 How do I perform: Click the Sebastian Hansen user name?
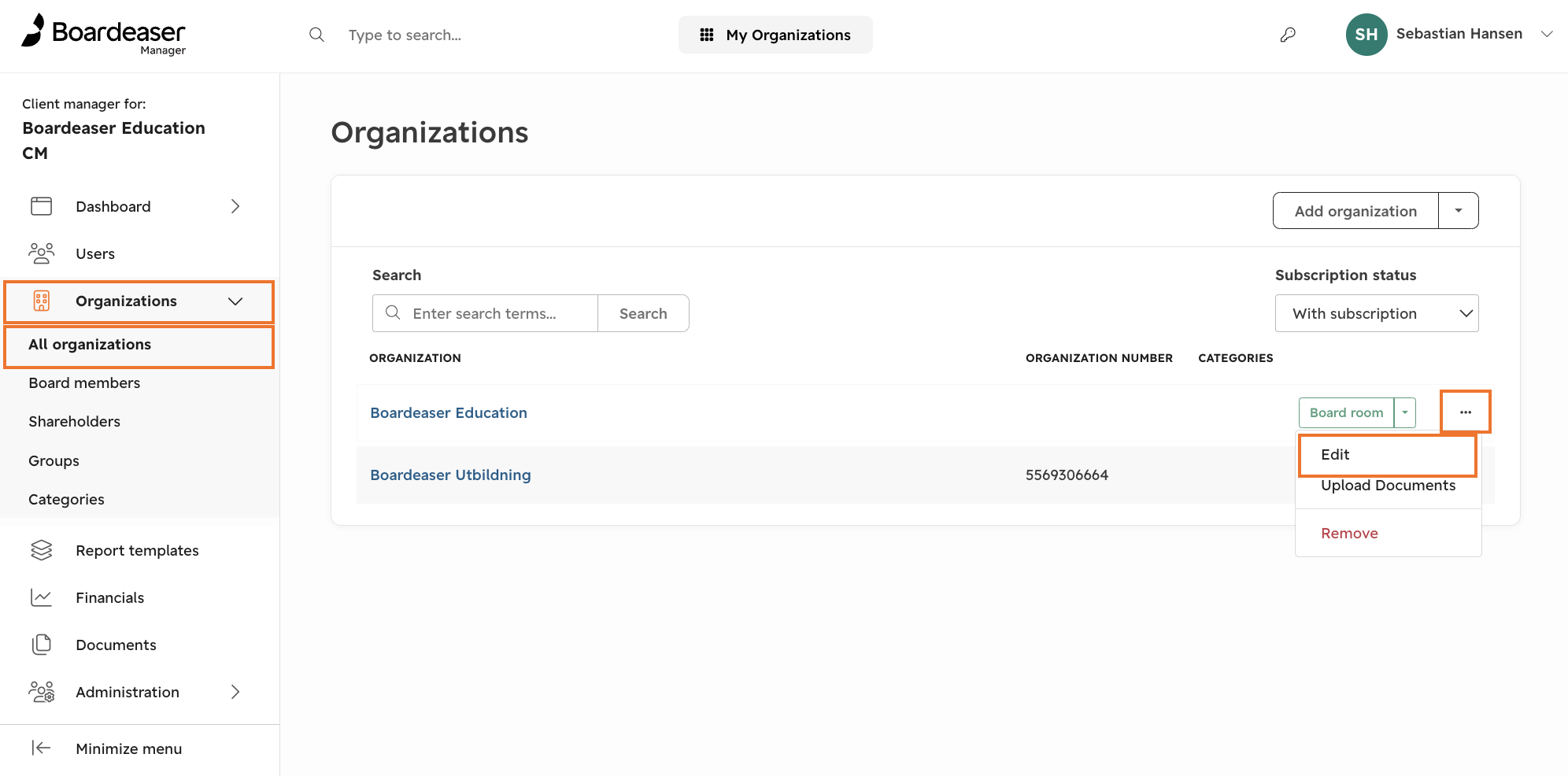[x=1459, y=34]
